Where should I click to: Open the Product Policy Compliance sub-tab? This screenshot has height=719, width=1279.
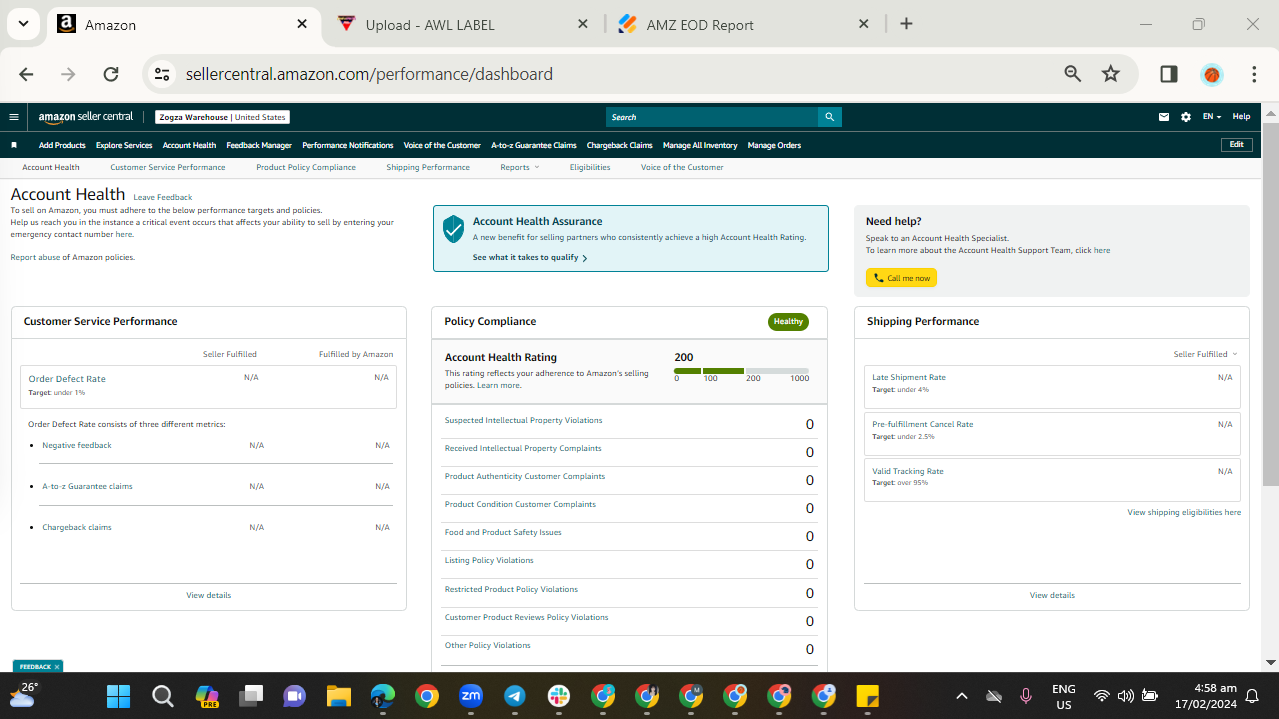(306, 167)
